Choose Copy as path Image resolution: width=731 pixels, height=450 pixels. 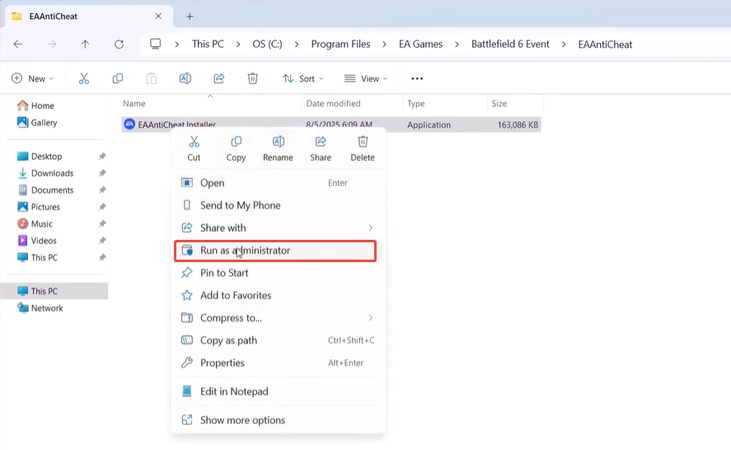(x=278, y=340)
